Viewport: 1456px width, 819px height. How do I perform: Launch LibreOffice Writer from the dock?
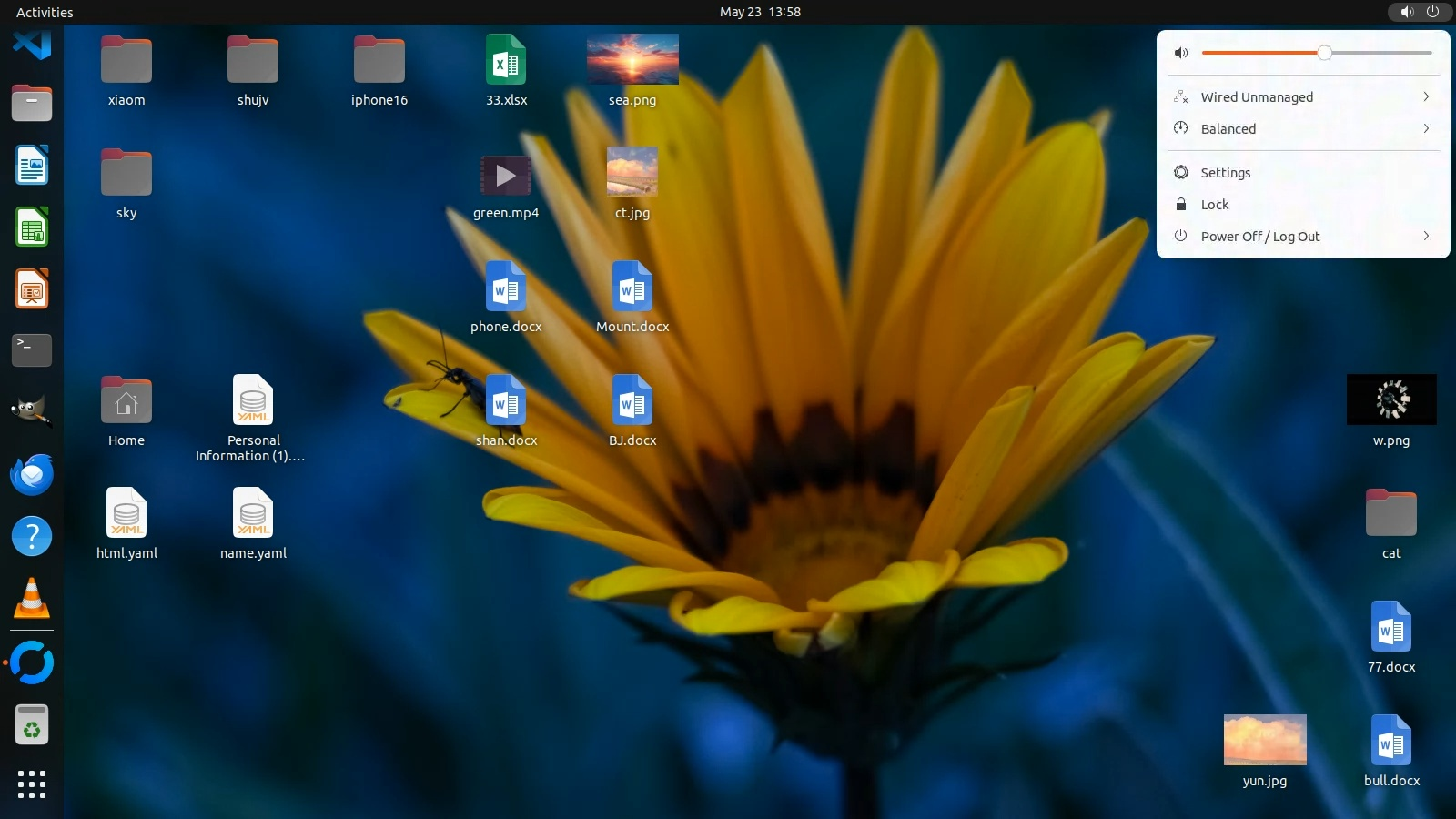[32, 166]
